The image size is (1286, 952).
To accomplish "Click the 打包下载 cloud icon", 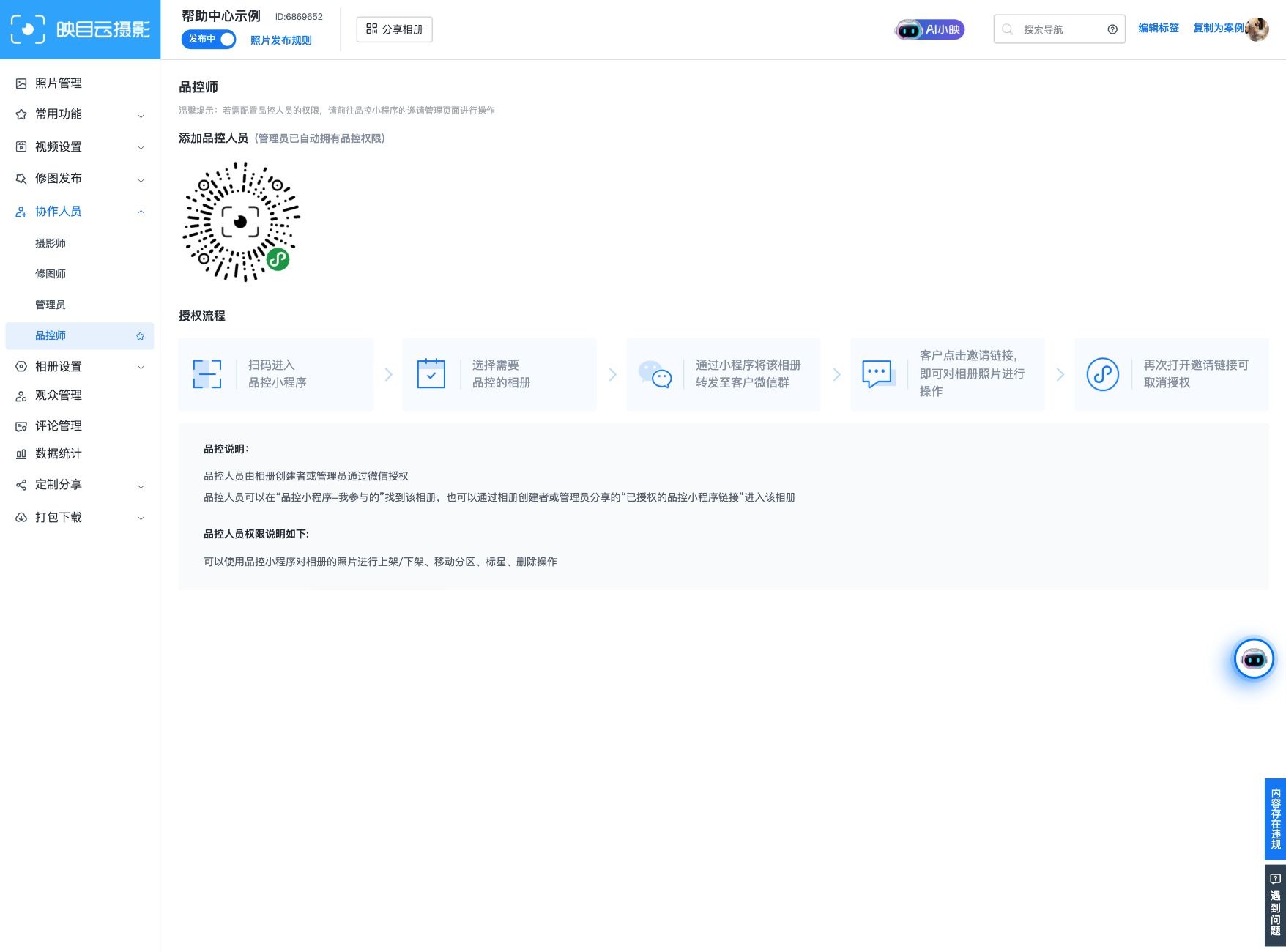I will pyautogui.click(x=21, y=518).
